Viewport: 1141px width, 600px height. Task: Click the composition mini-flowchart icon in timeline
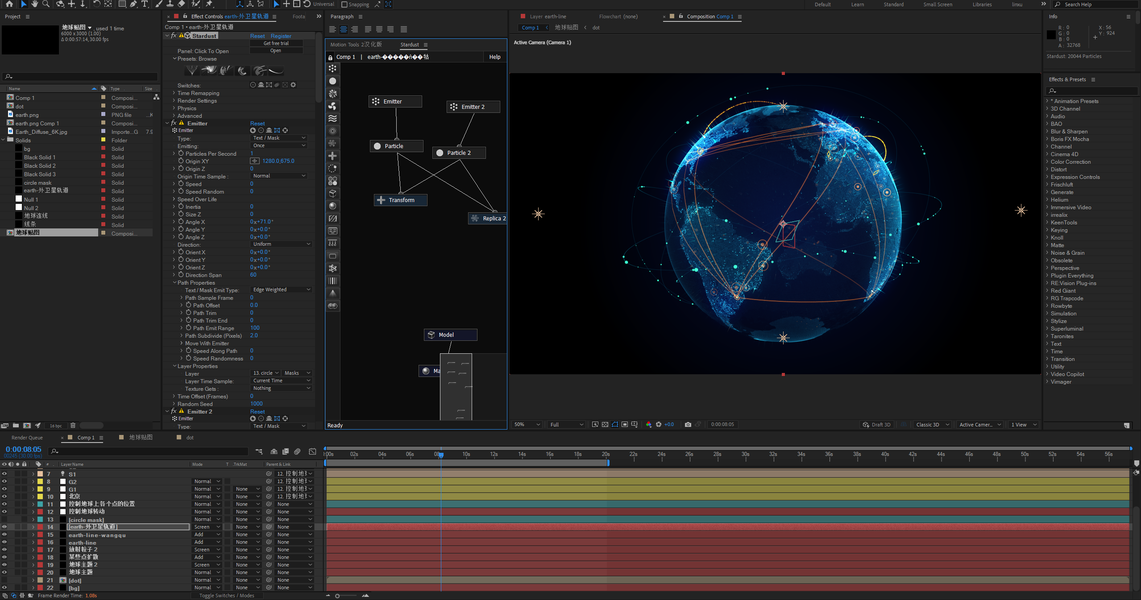259,452
